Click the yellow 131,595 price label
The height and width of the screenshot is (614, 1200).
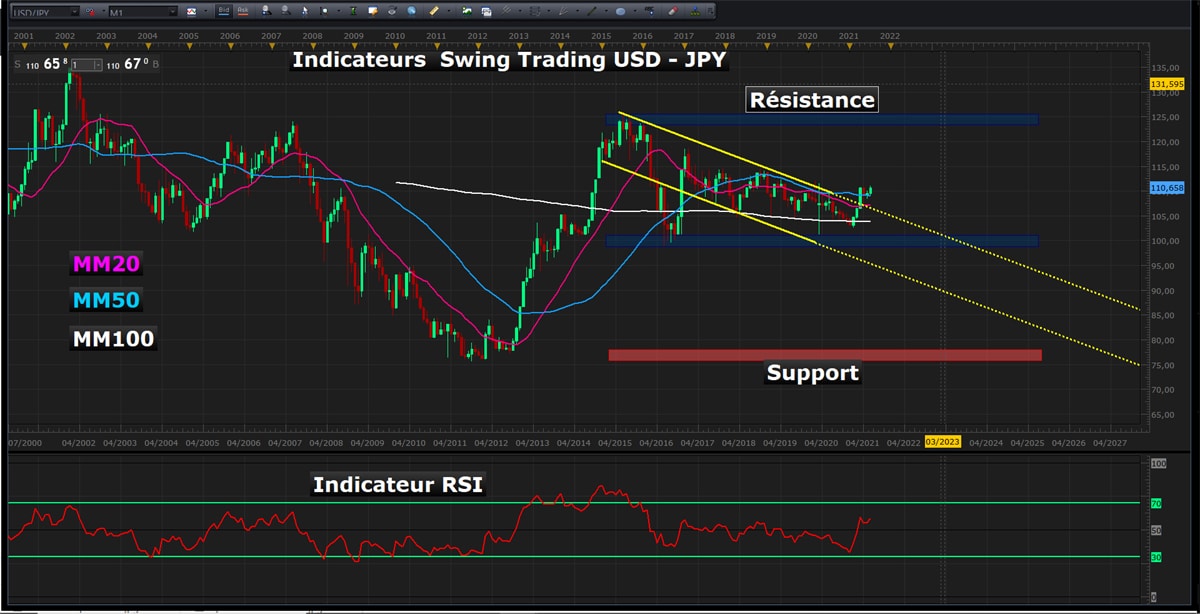coord(1168,83)
